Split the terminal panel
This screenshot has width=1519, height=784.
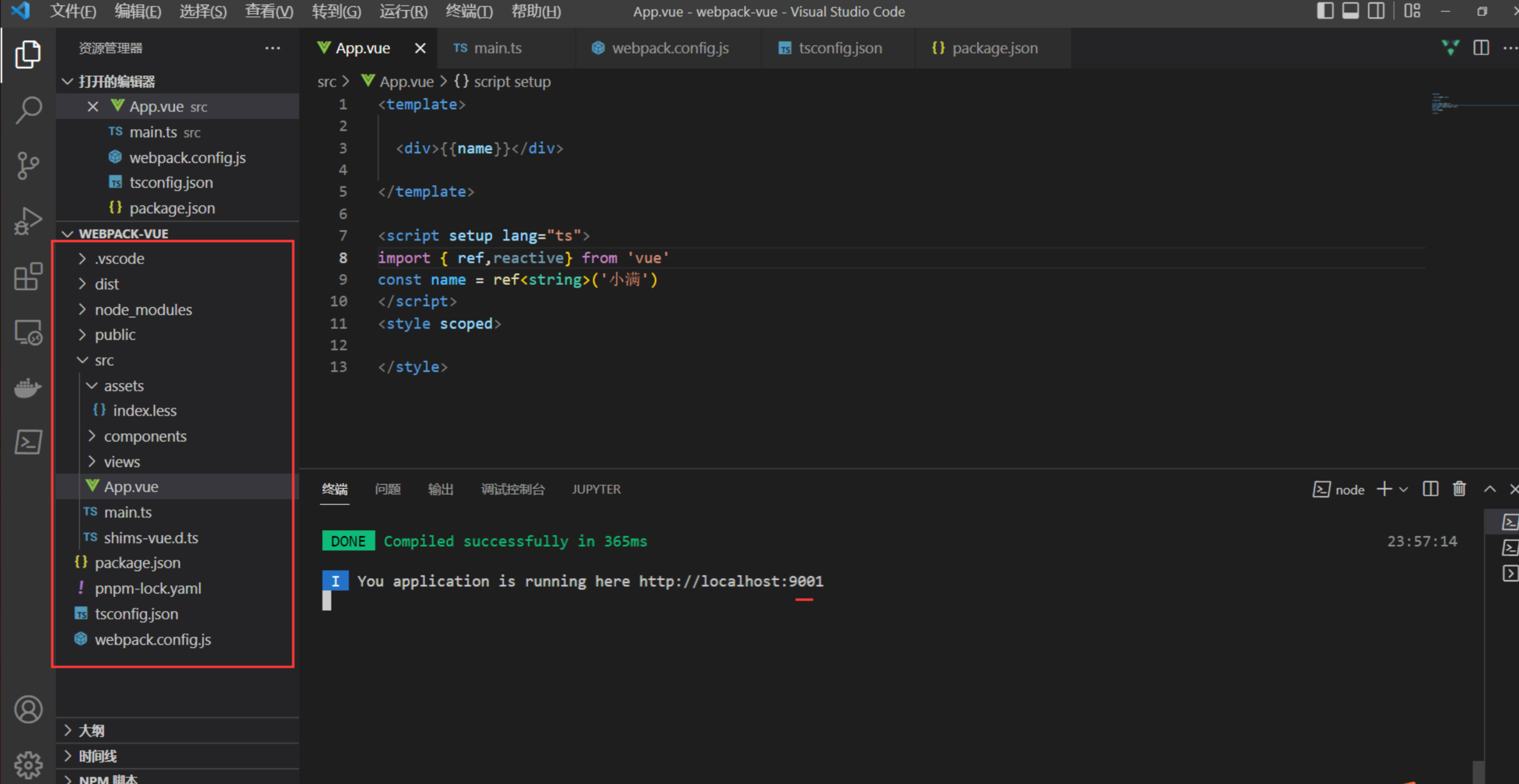coord(1430,489)
